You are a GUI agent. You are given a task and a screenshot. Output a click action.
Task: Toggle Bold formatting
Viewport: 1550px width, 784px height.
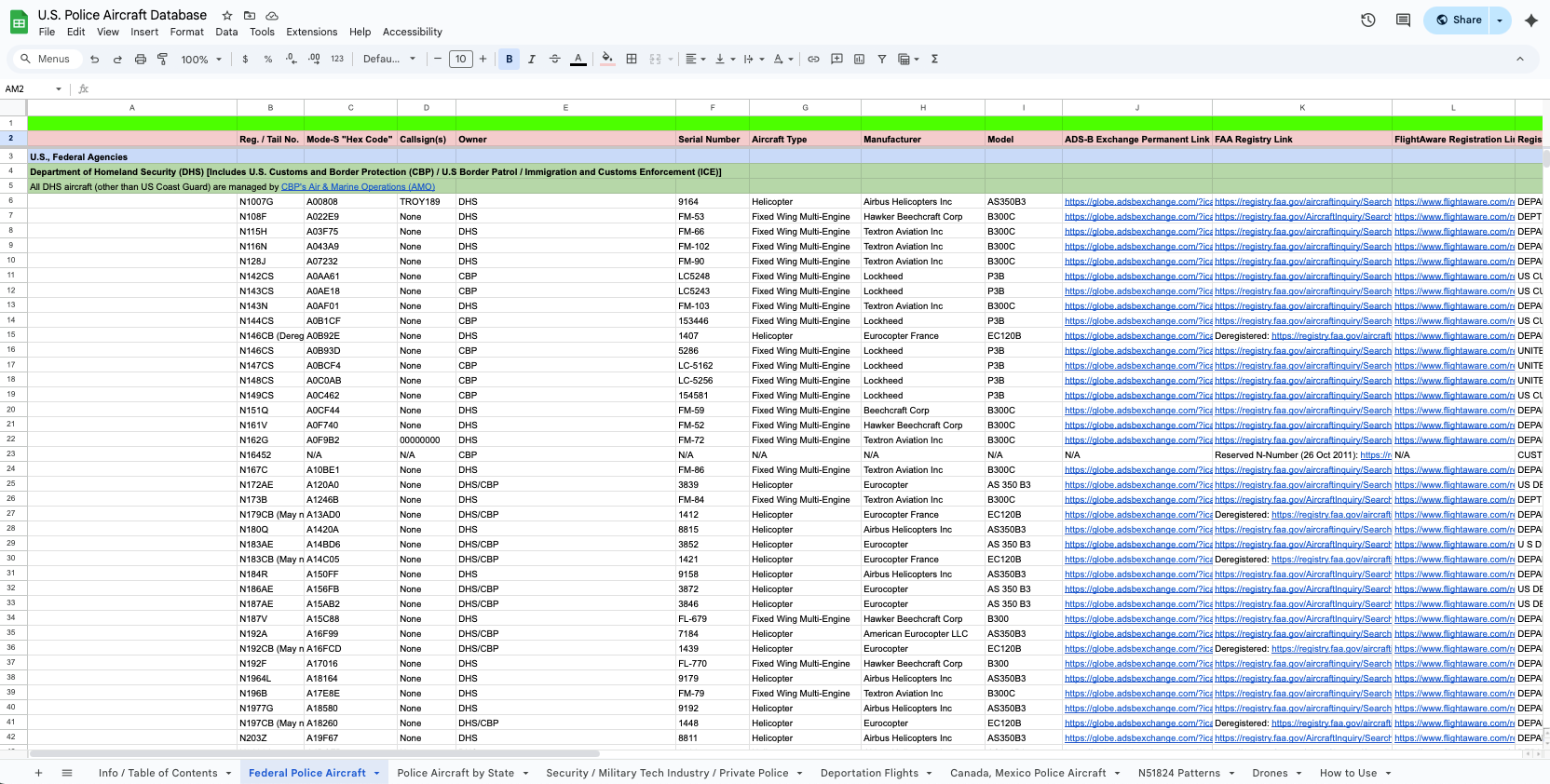click(509, 59)
